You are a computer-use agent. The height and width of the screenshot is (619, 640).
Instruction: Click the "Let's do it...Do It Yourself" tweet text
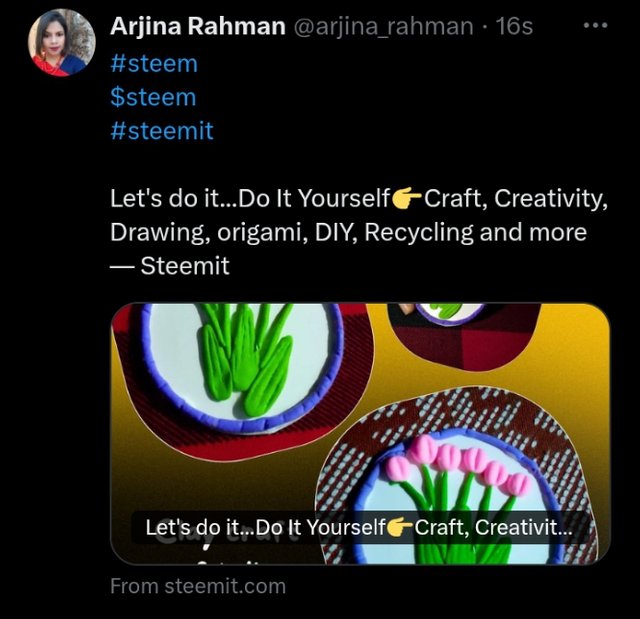click(x=249, y=198)
